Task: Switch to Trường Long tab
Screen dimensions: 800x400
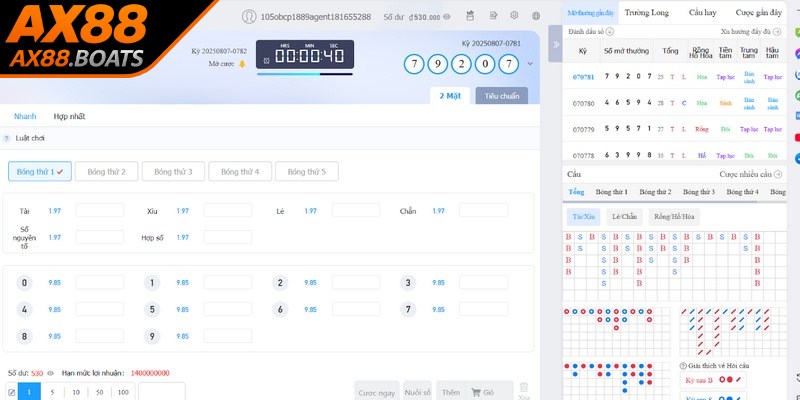Action: pos(646,13)
